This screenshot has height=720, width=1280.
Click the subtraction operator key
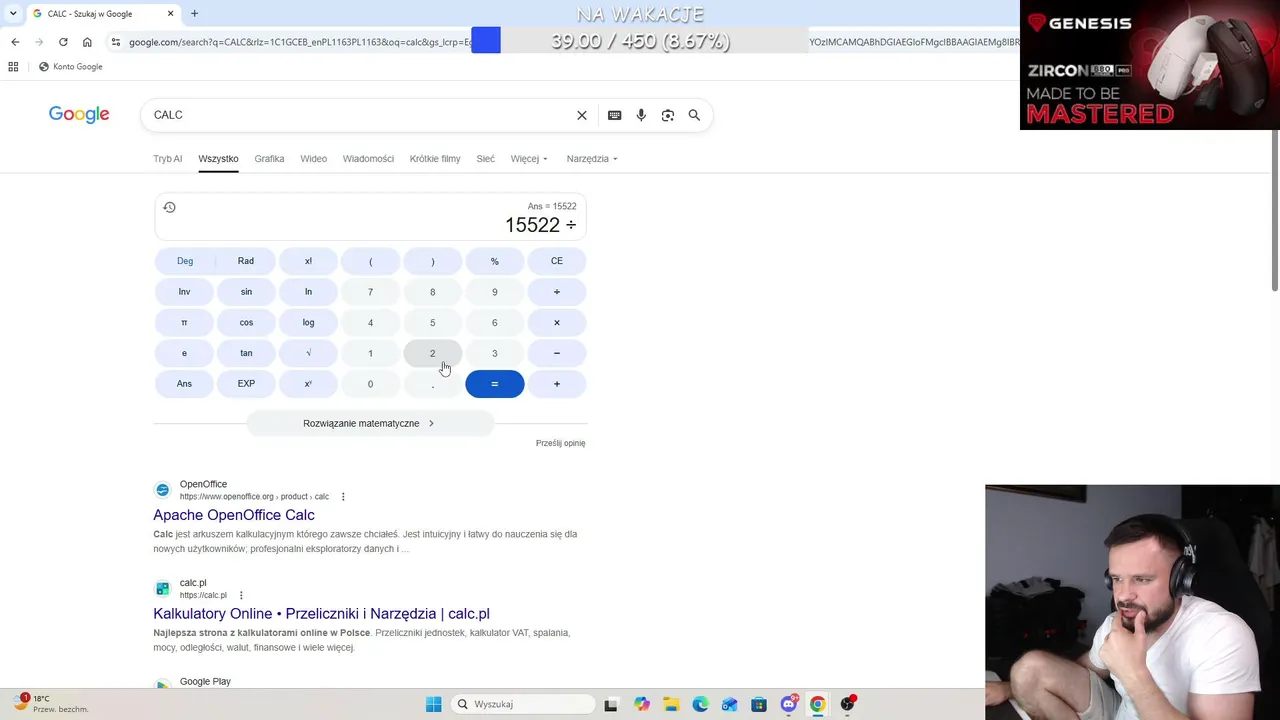coord(557,353)
